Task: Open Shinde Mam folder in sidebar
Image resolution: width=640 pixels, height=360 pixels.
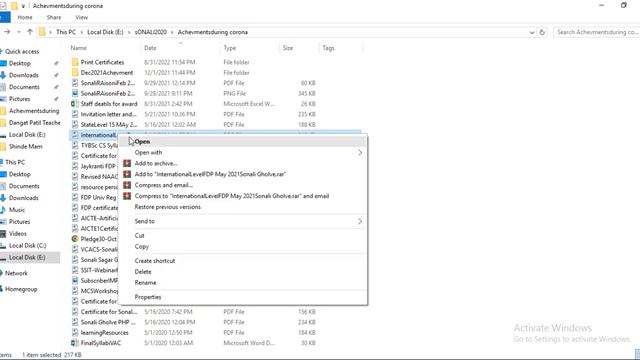Action: (x=25, y=146)
